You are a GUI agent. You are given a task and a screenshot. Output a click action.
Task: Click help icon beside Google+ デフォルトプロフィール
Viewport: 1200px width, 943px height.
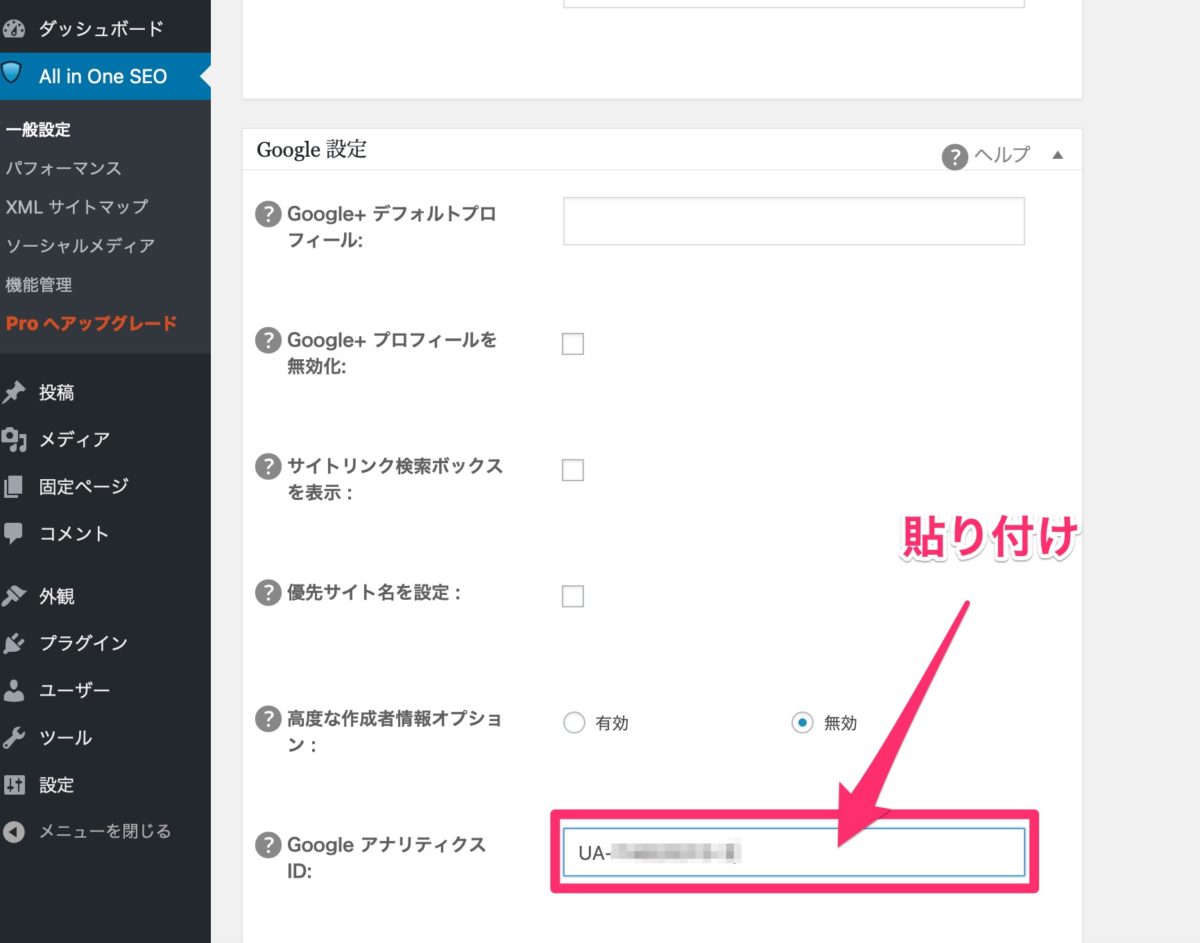pos(268,214)
